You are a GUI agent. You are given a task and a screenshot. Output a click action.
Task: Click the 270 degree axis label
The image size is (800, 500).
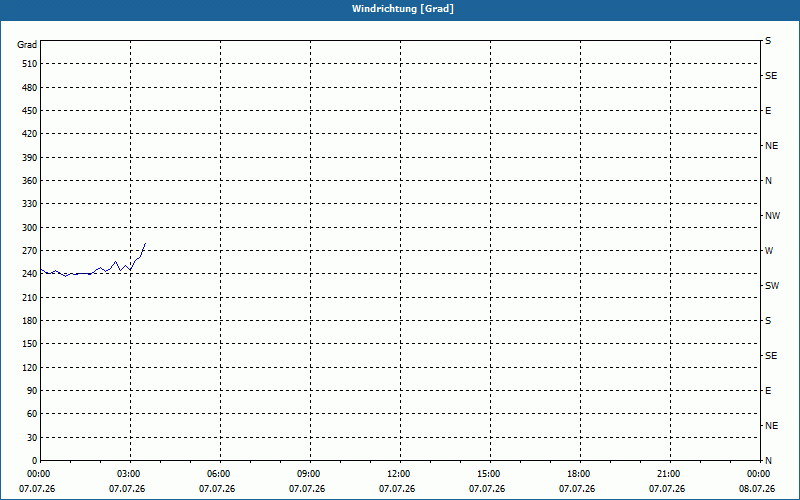click(30, 251)
